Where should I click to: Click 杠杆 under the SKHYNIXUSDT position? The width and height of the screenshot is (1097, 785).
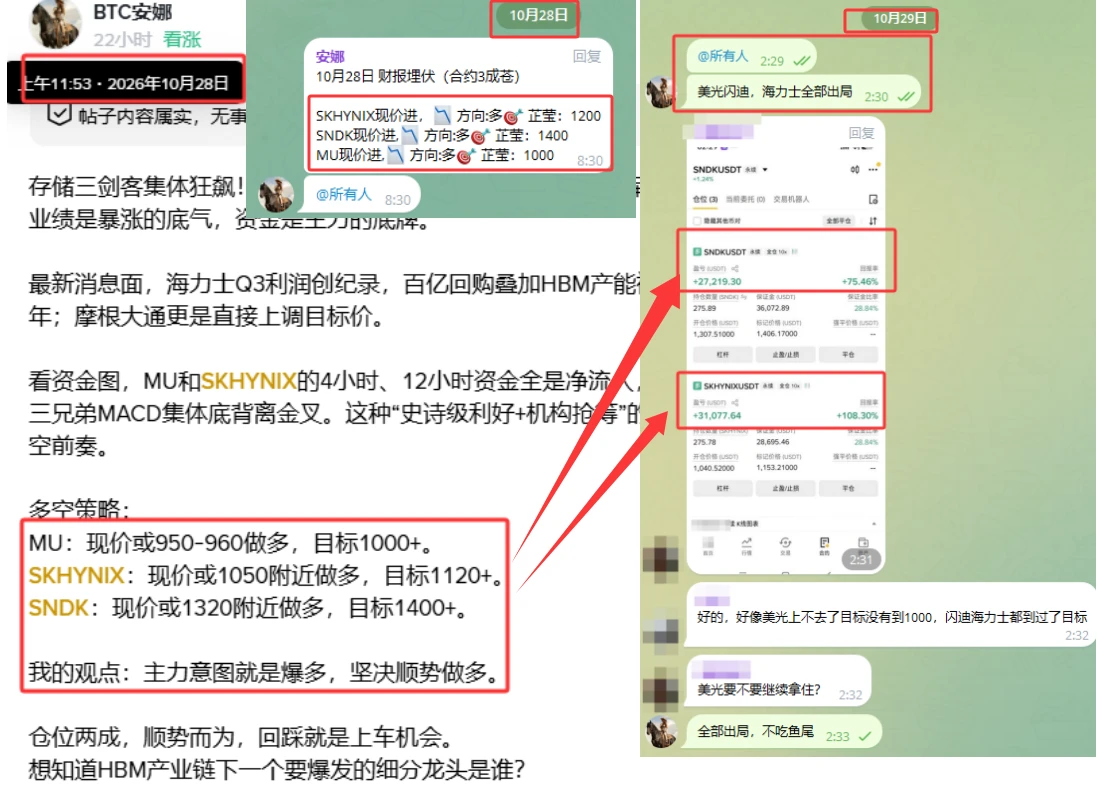coord(723,488)
